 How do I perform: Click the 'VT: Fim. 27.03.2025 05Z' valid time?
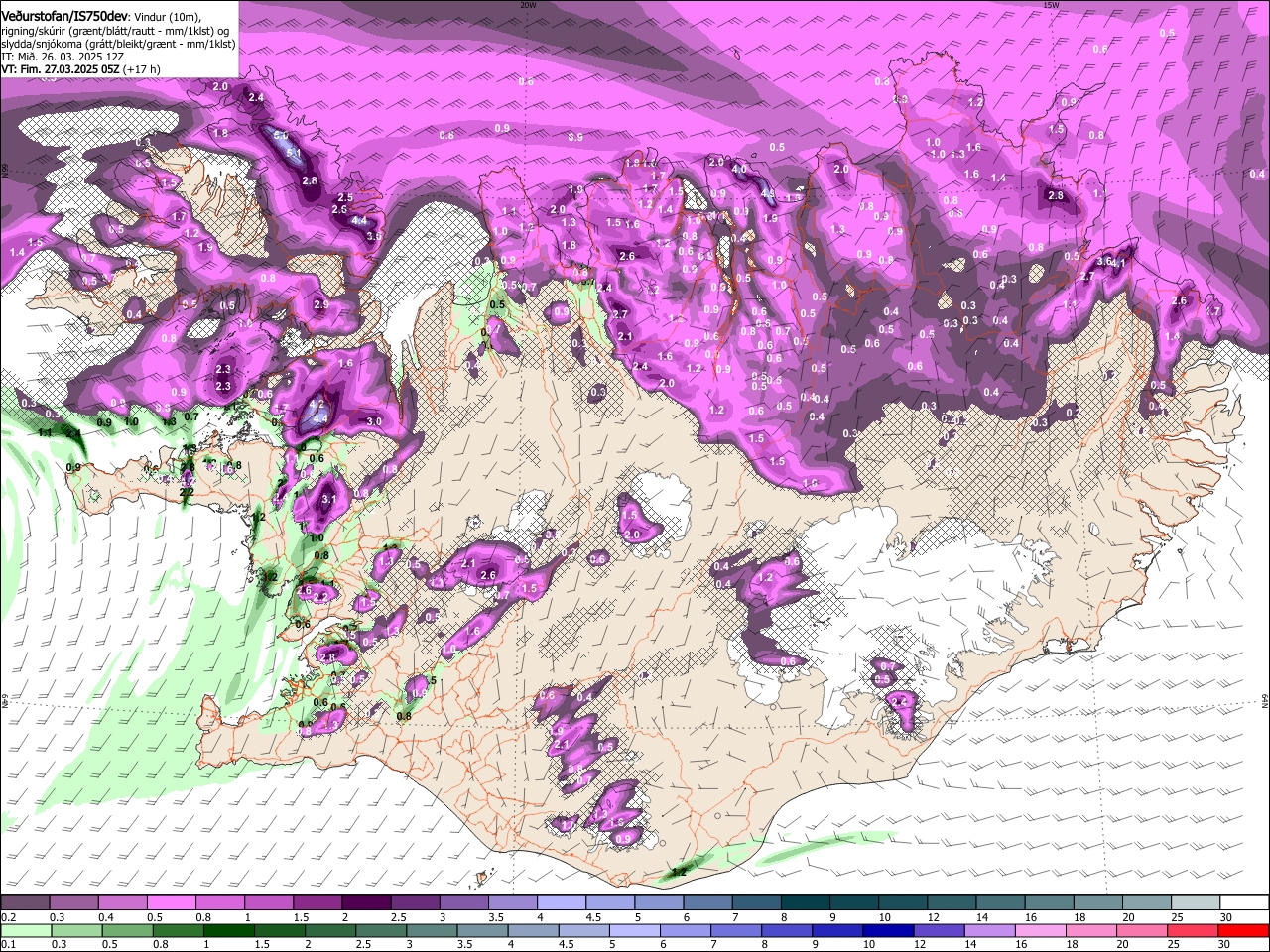[x=61, y=70]
